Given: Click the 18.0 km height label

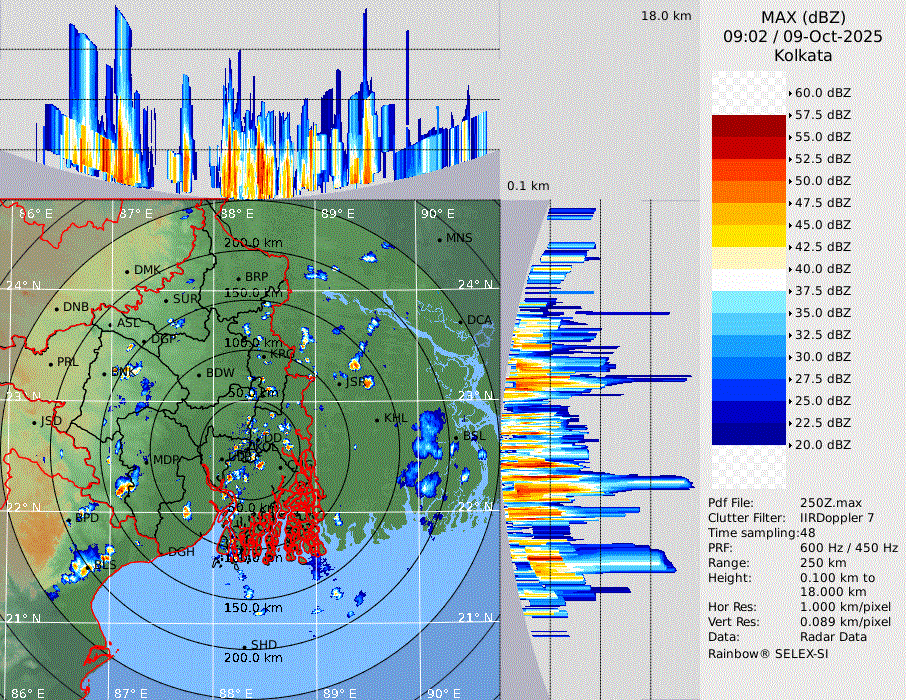Looking at the screenshot, I should coord(666,16).
